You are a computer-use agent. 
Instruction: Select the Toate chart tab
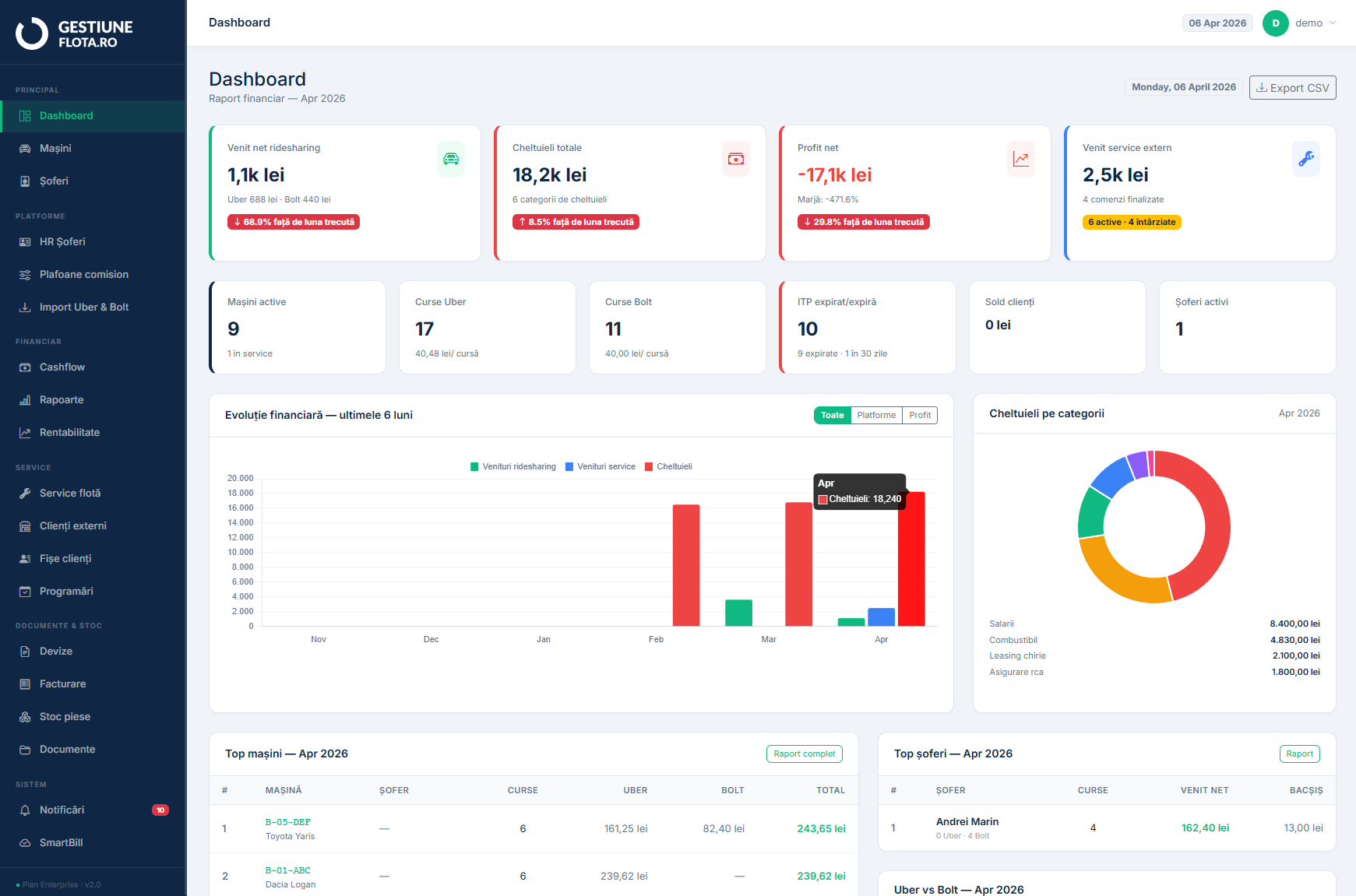[833, 416]
